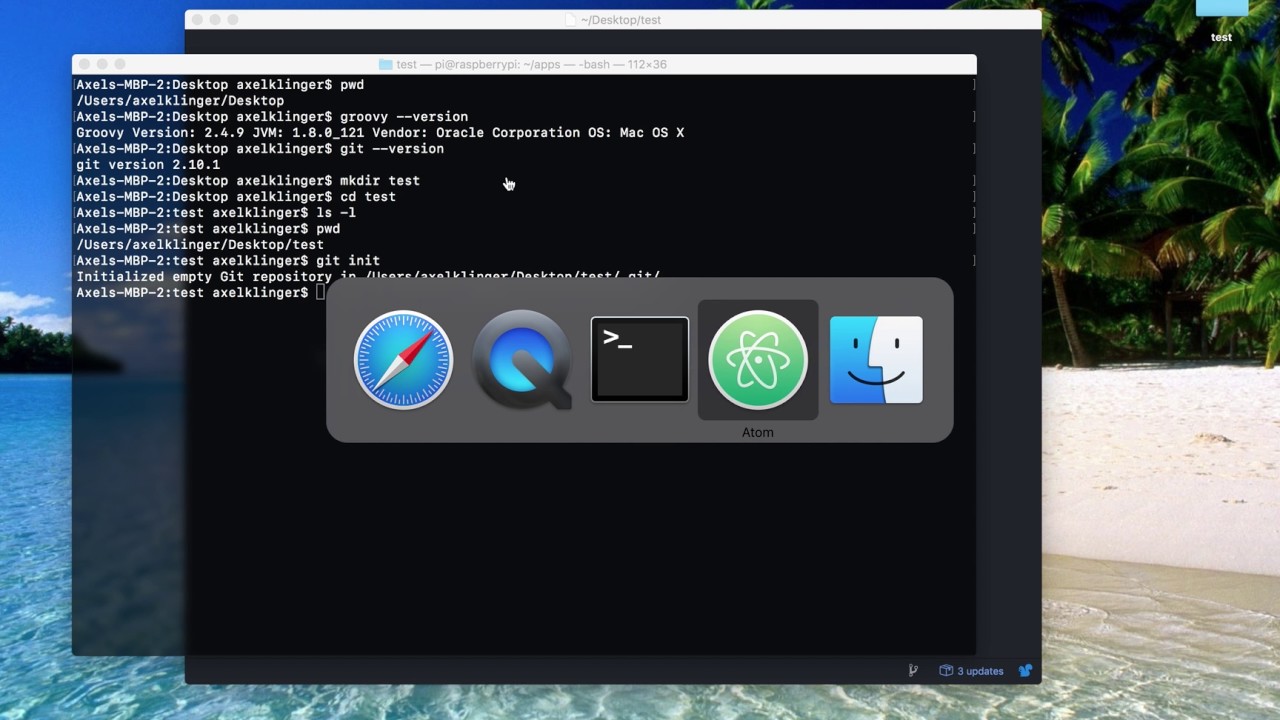The width and height of the screenshot is (1280, 720).
Task: Choose Terminal in the app switcher
Action: coord(640,360)
